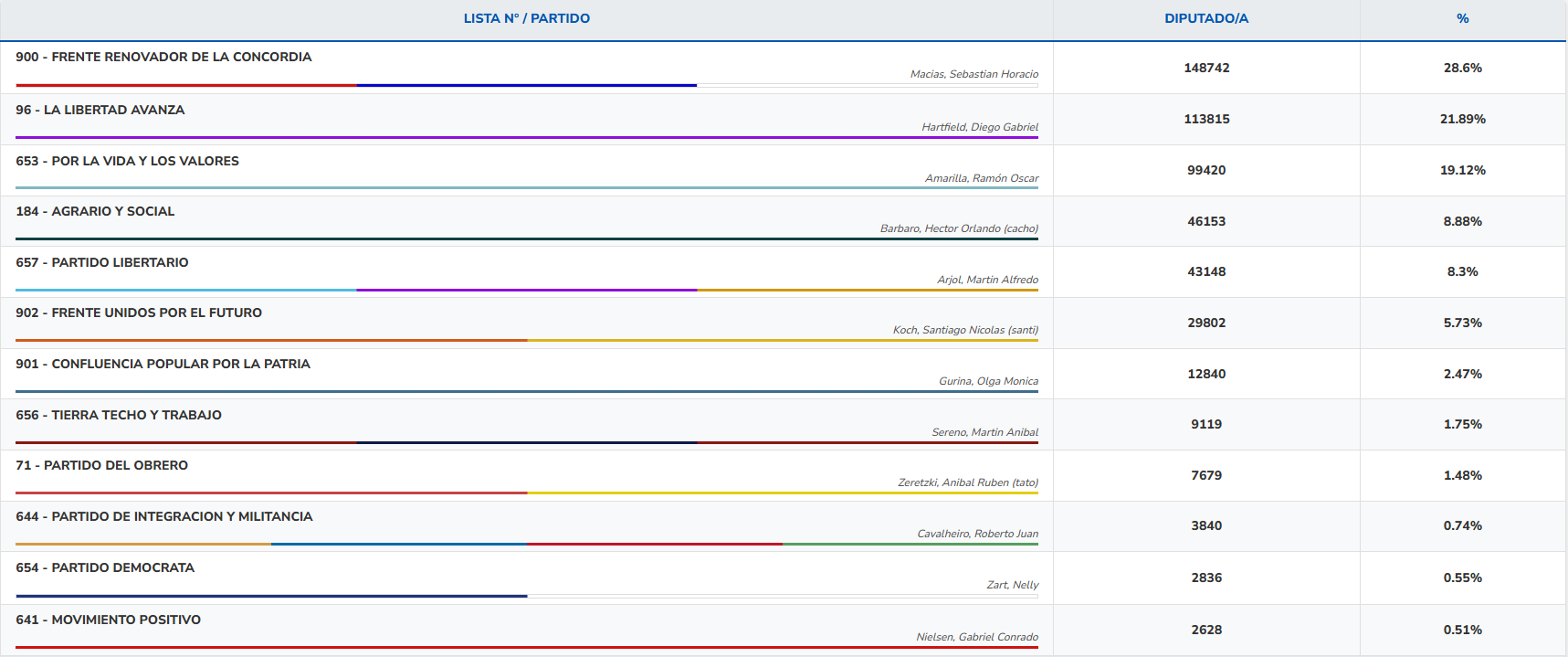
Task: Sort by the LISTA N° / PARTIDO header
Action: (526, 18)
